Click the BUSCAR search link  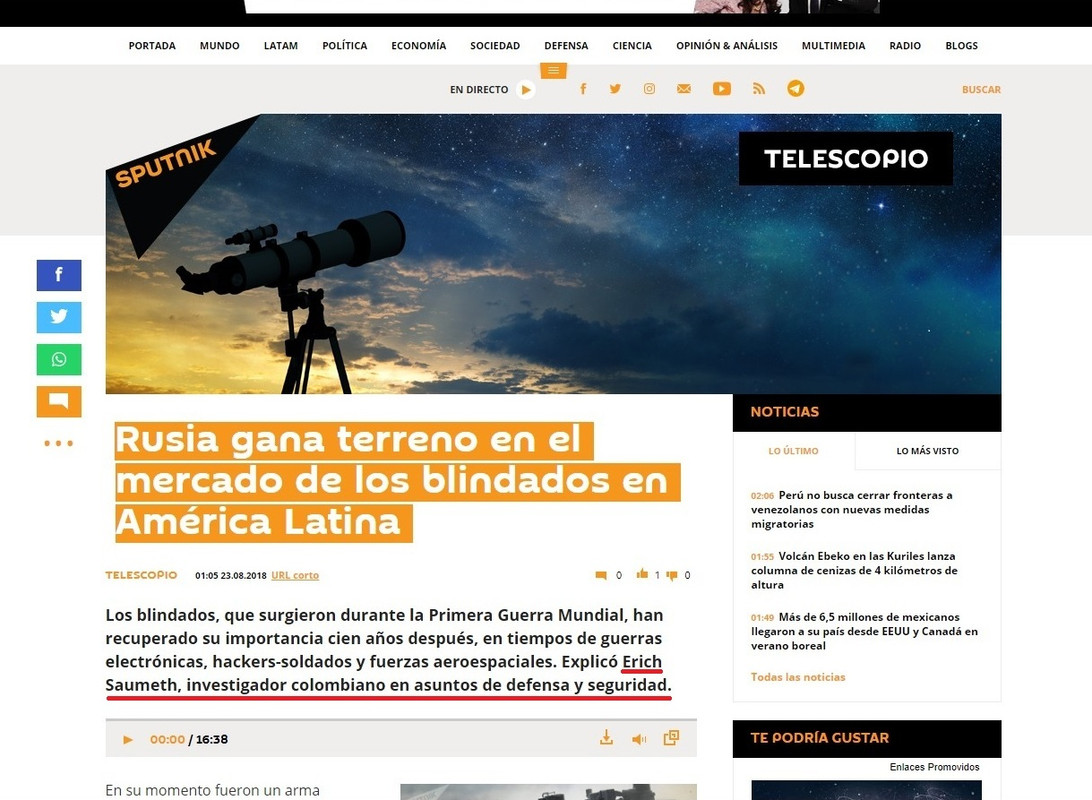tap(981, 89)
